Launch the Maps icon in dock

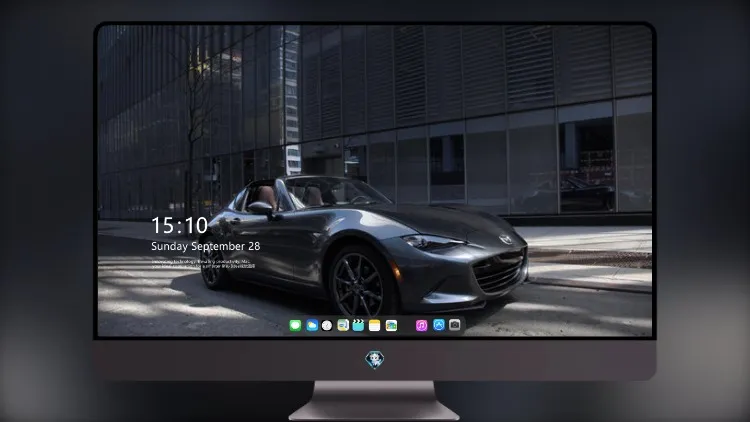click(x=343, y=325)
